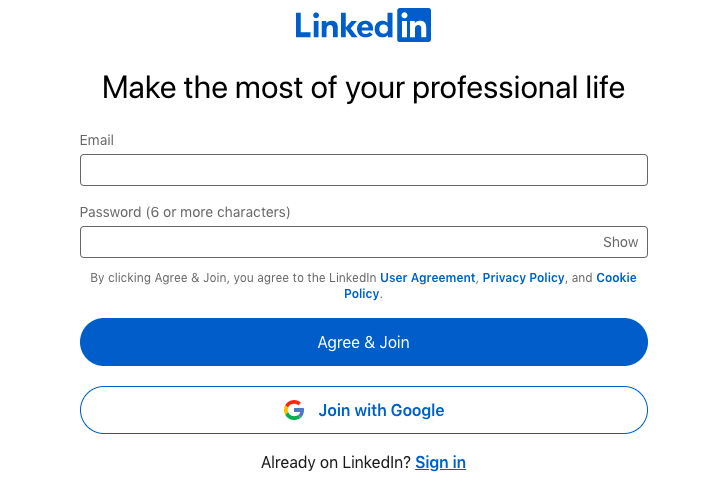Viewport: 726px width, 494px height.
Task: Click the "Already on LinkedIn?" text
Action: [335, 462]
